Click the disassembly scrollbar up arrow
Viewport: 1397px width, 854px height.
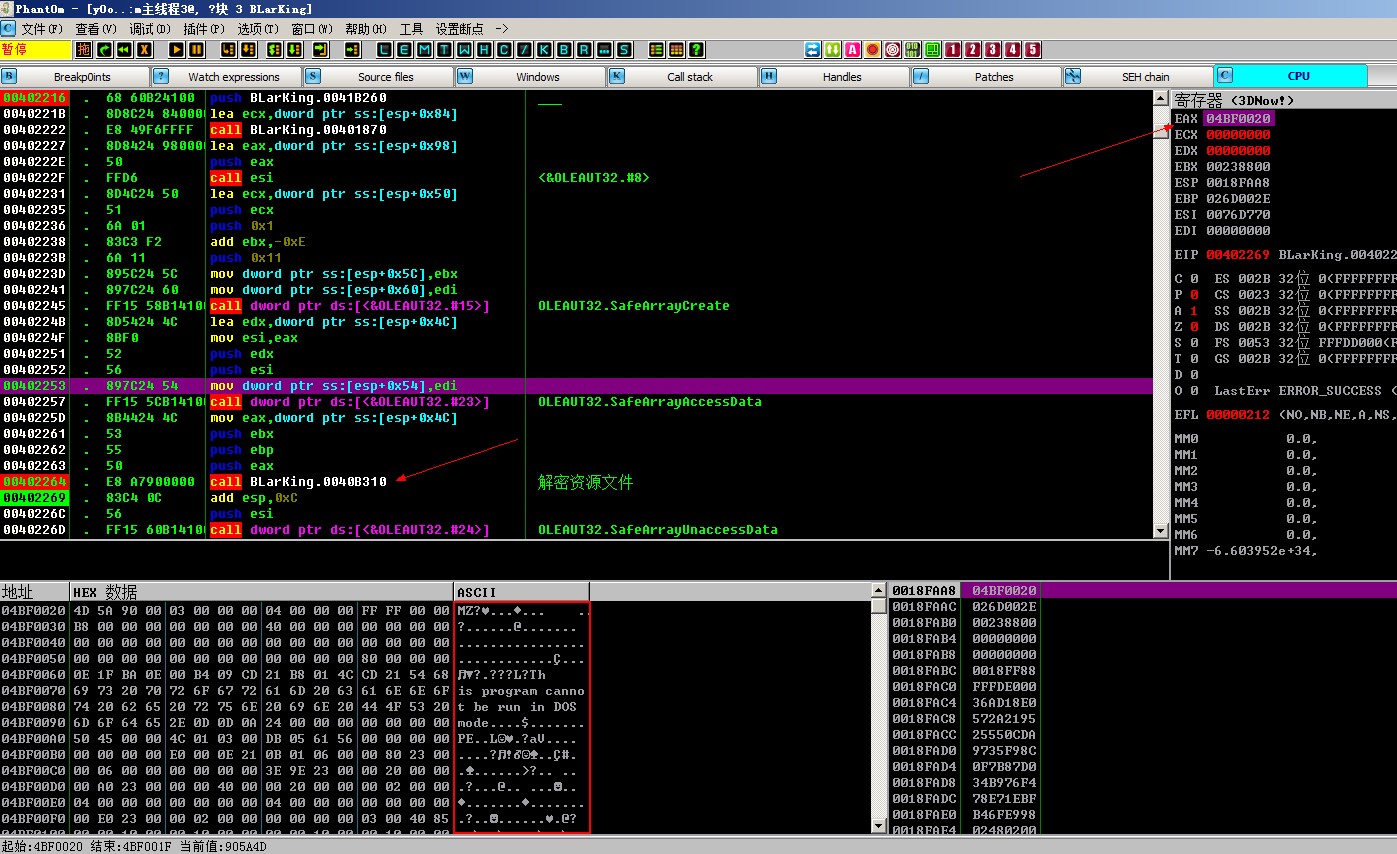1160,98
